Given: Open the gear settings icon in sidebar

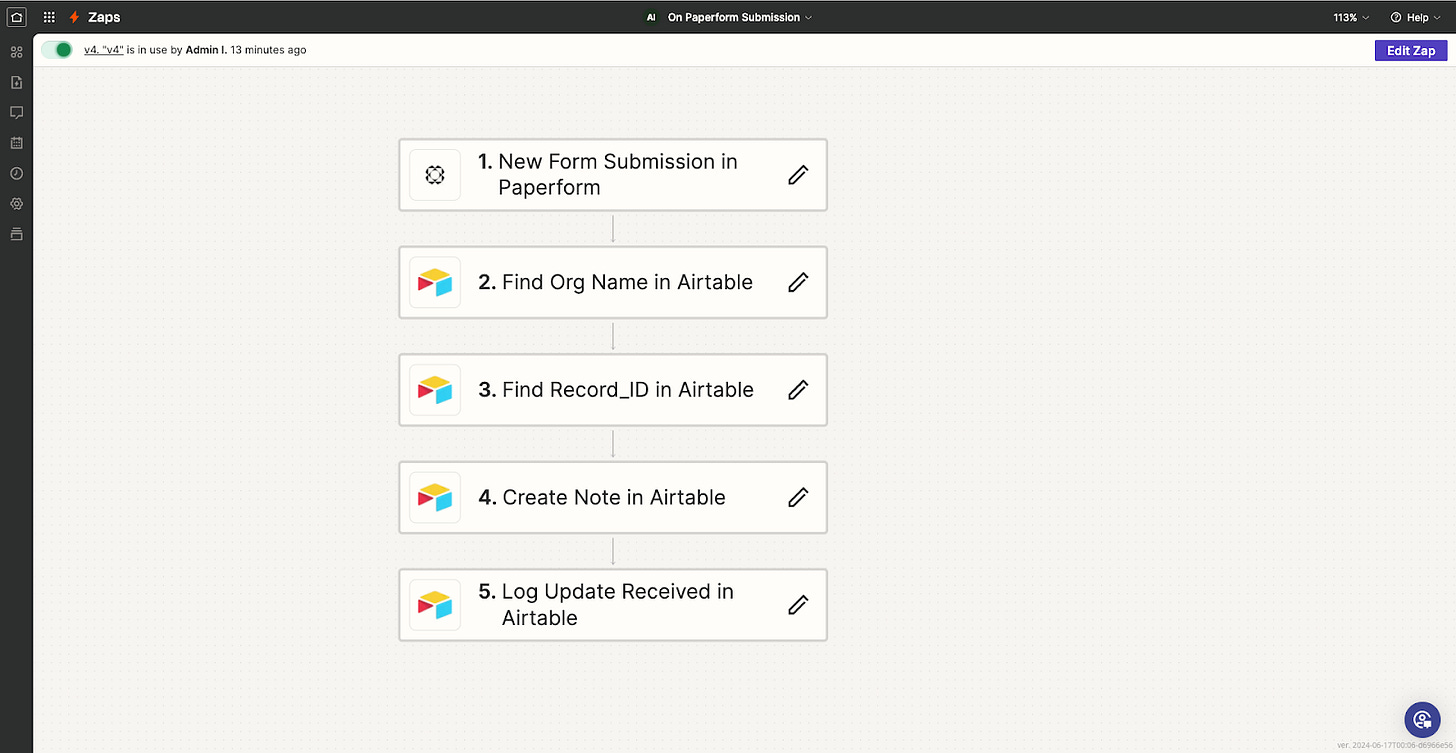Looking at the screenshot, I should 16,204.
